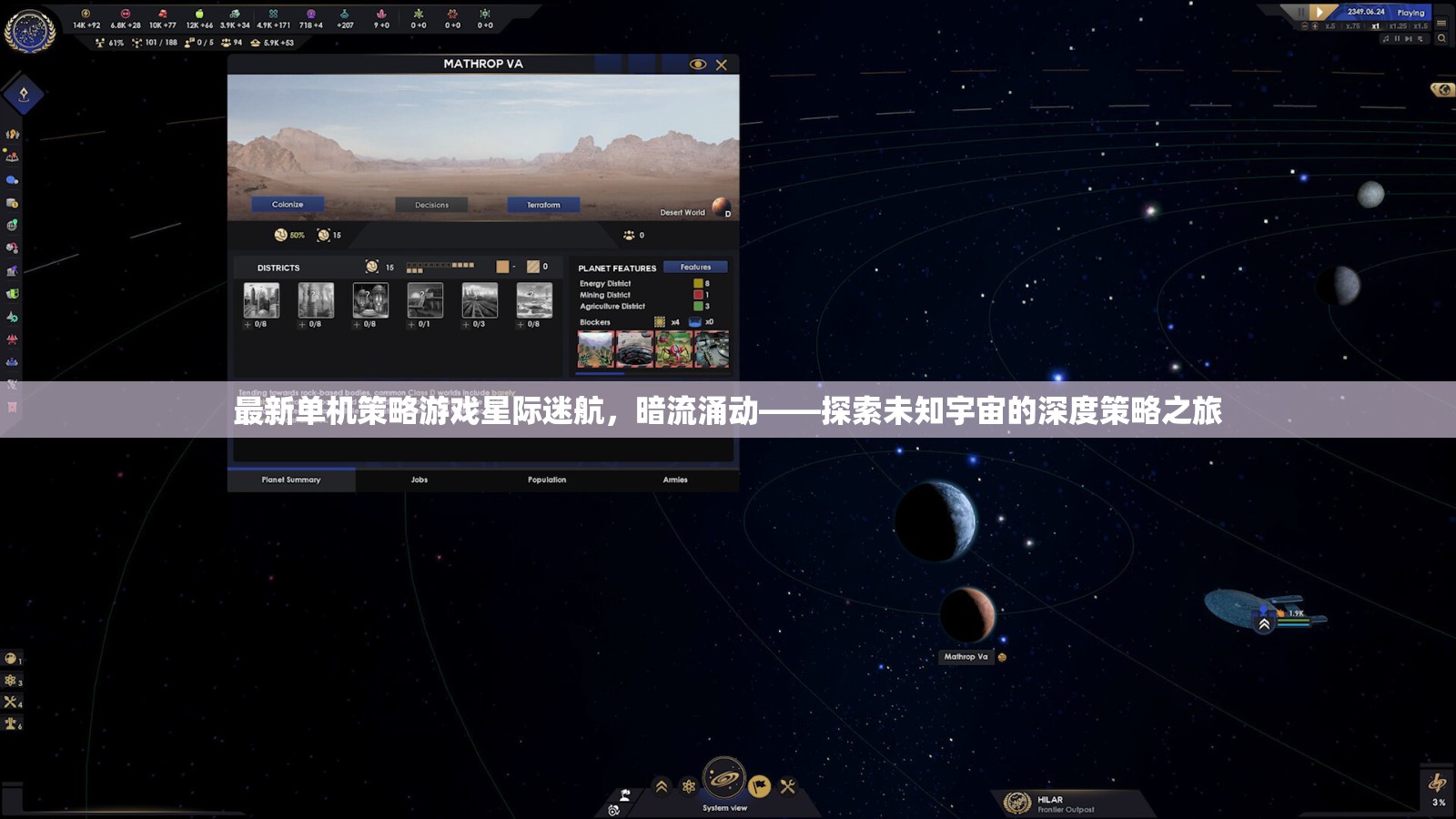Viewport: 1456px width, 819px height.
Task: Click the population icon showing 0
Action: point(629,235)
